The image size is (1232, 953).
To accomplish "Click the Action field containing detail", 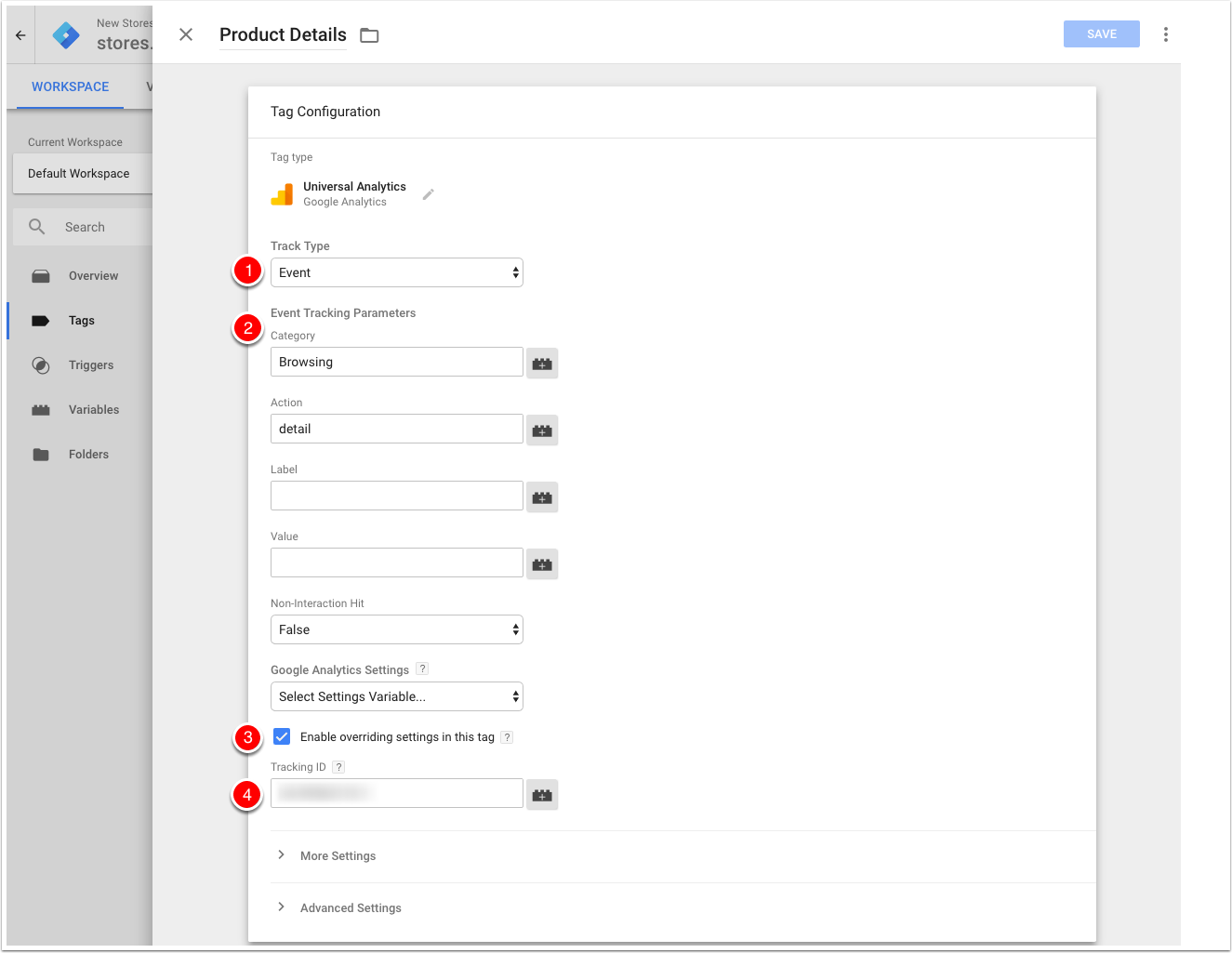I will point(397,429).
